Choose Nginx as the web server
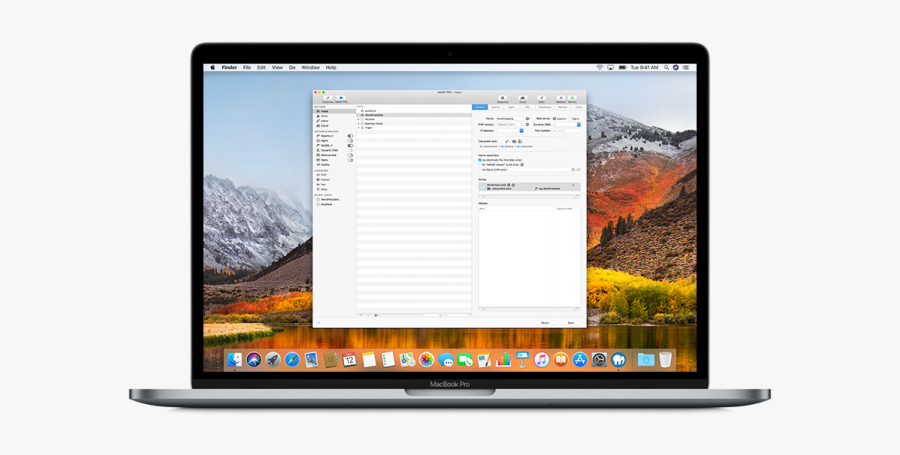This screenshot has width=900, height=455. (x=570, y=119)
